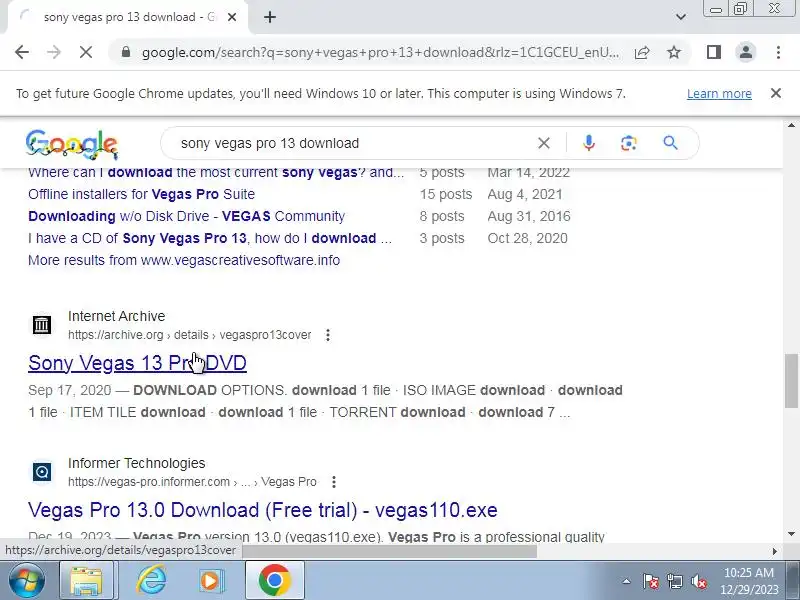Screen dimensions: 800x600
Task: Click the taskbar clock 10:25 AM
Action: (x=748, y=573)
